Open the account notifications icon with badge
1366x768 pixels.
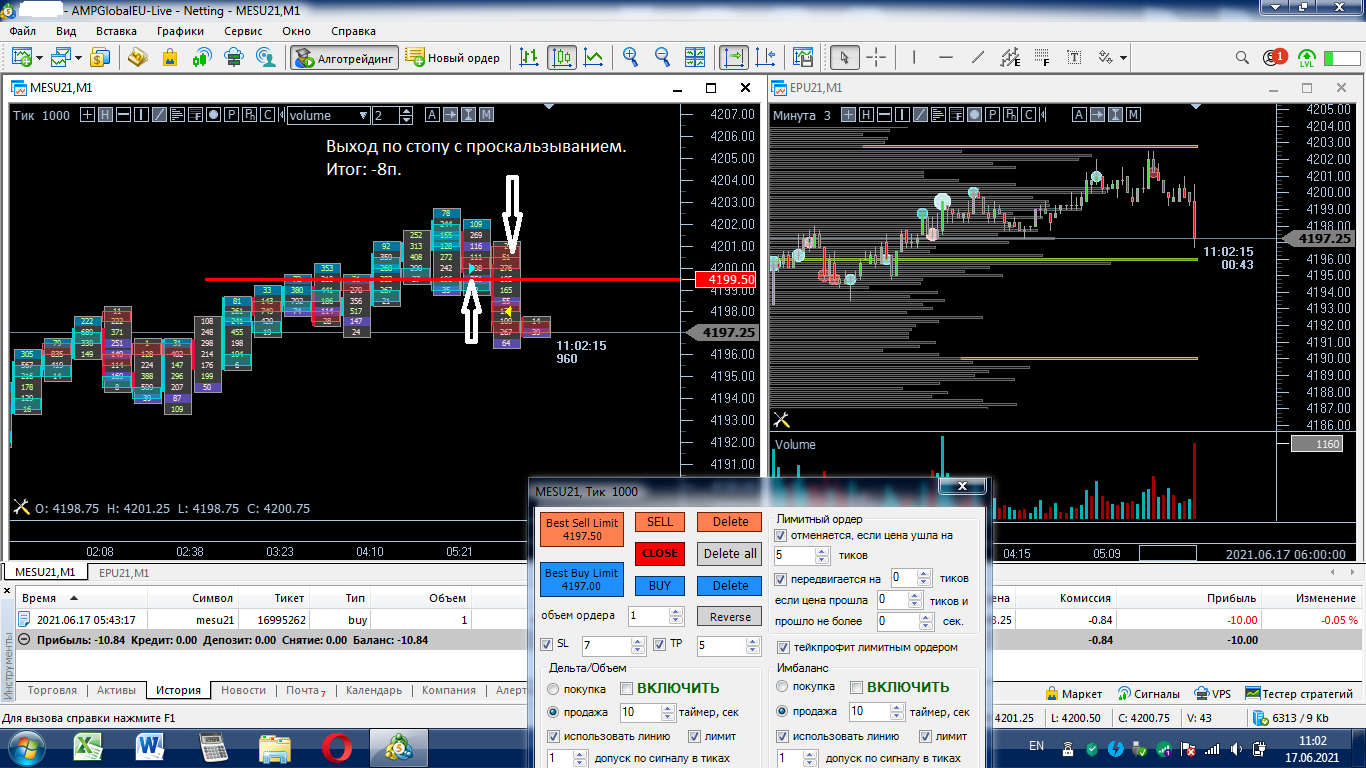point(1274,57)
